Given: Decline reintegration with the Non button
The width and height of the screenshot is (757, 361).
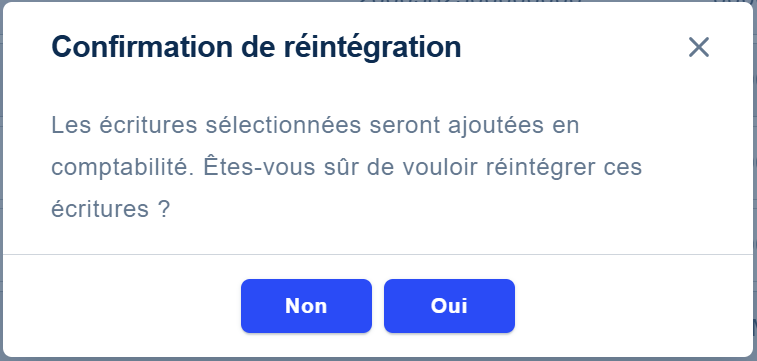Looking at the screenshot, I should coord(306,306).
